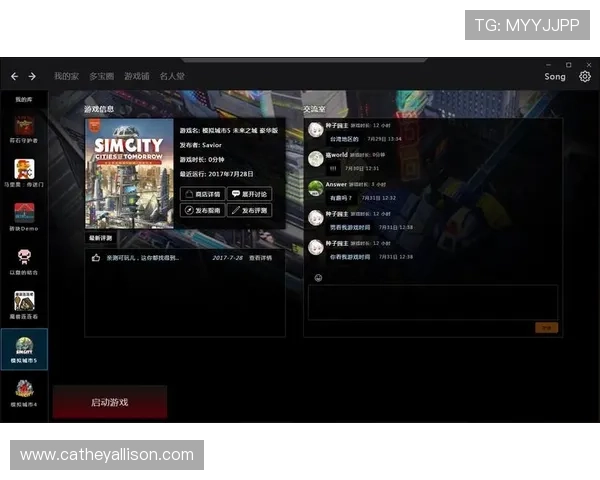This screenshot has height=480, width=600.
Task: Select the 模拟城市5 library entry
Action: click(24, 349)
